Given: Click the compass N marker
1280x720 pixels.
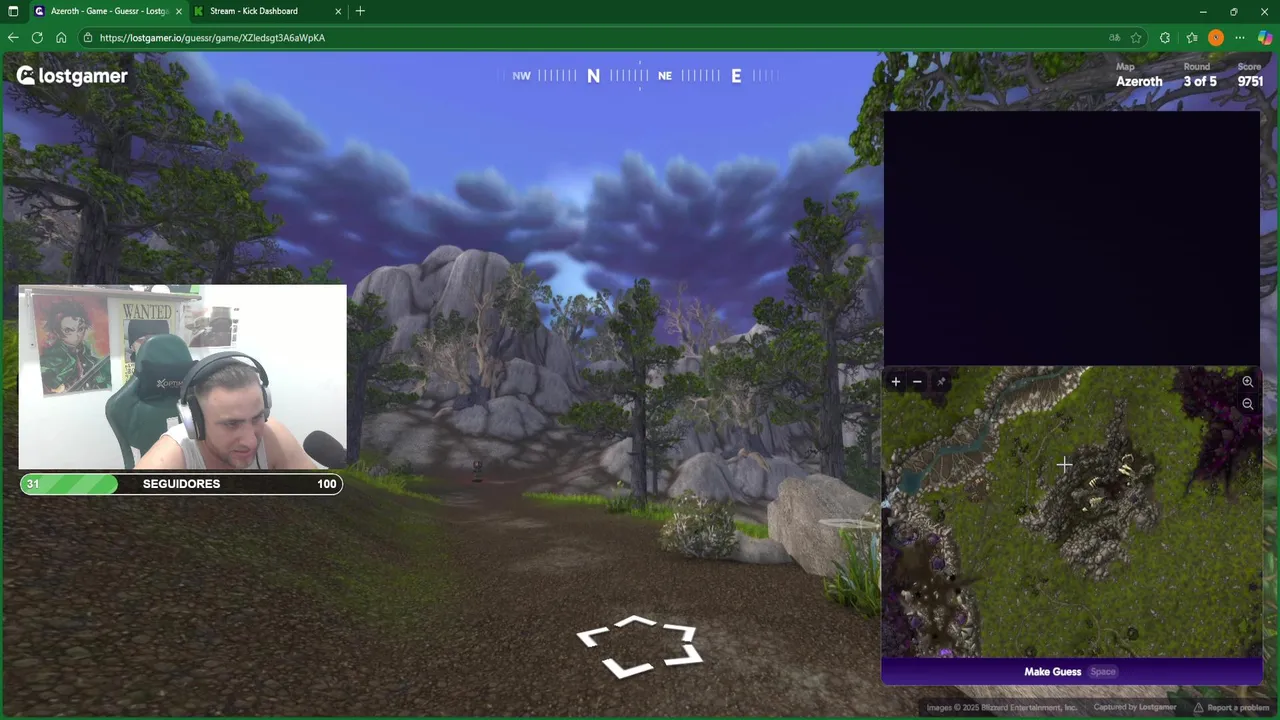Looking at the screenshot, I should (593, 76).
